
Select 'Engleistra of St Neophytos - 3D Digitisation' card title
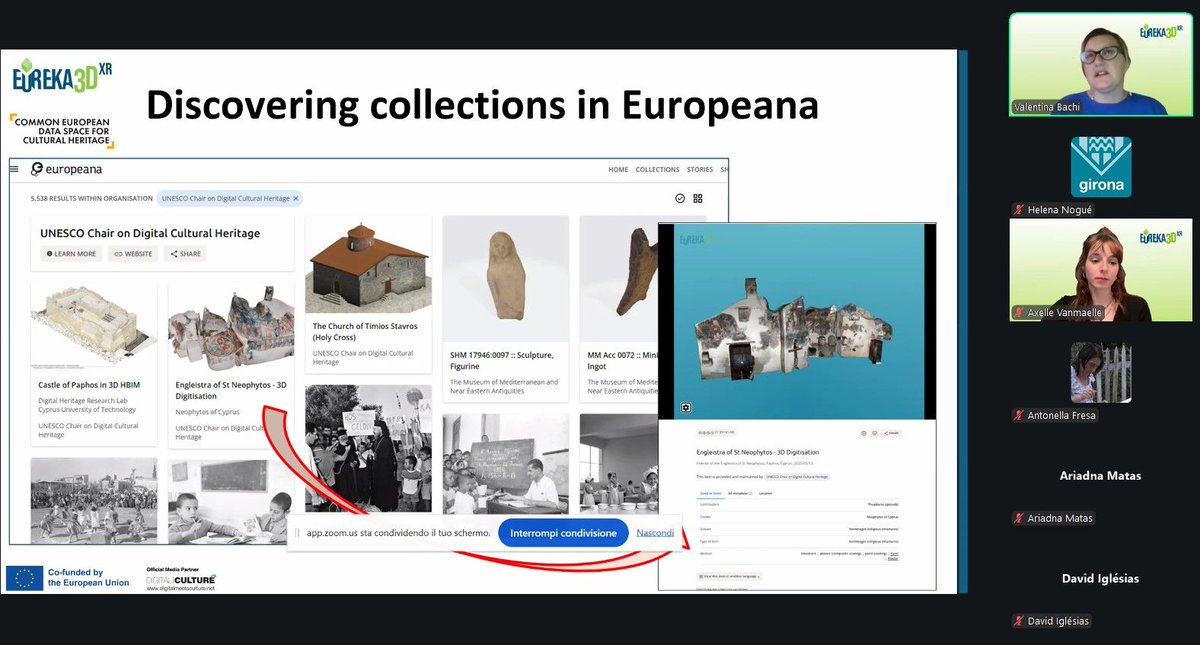[x=231, y=390]
